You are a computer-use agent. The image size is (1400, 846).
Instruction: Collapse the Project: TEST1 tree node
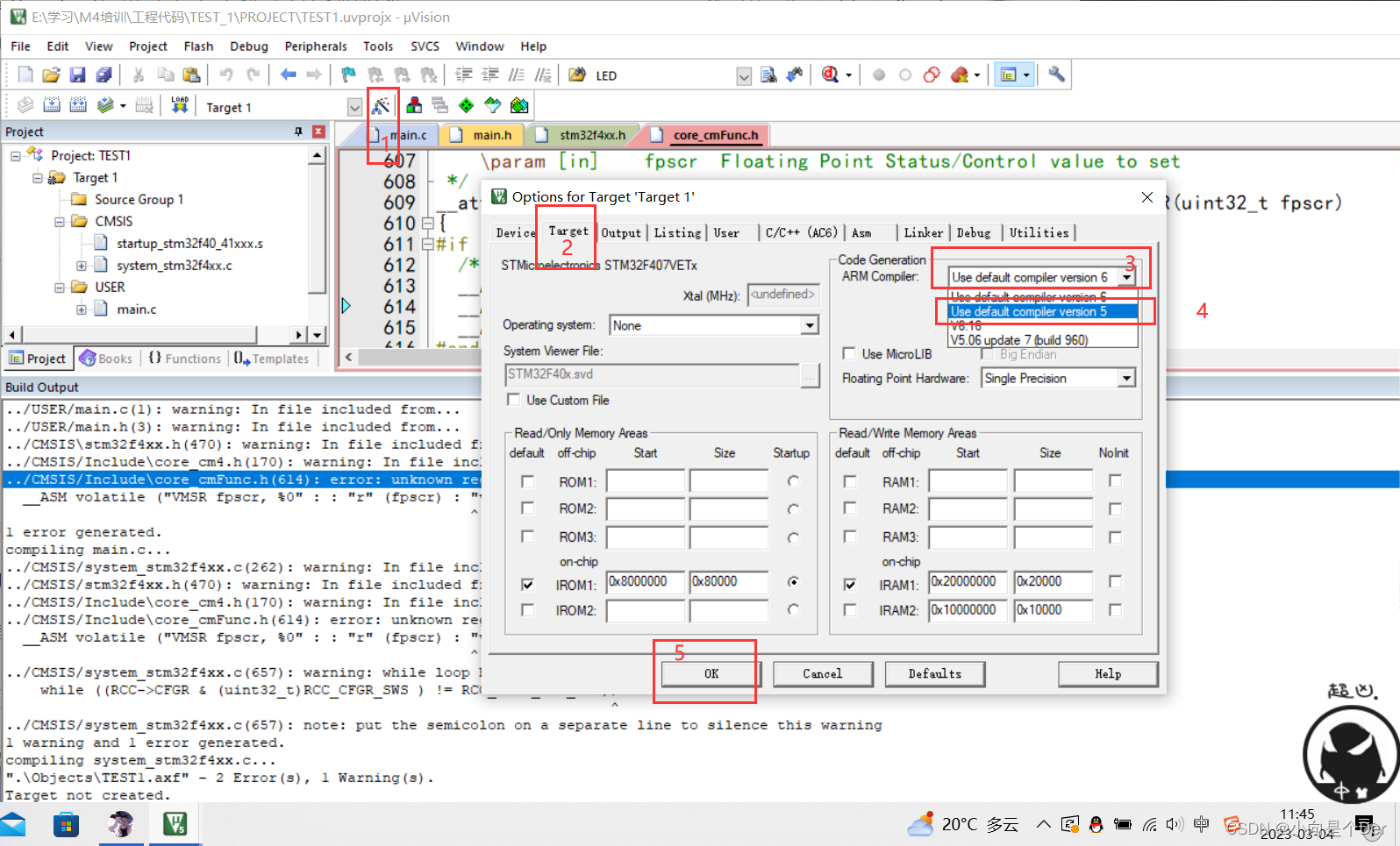pyautogui.click(x=16, y=156)
